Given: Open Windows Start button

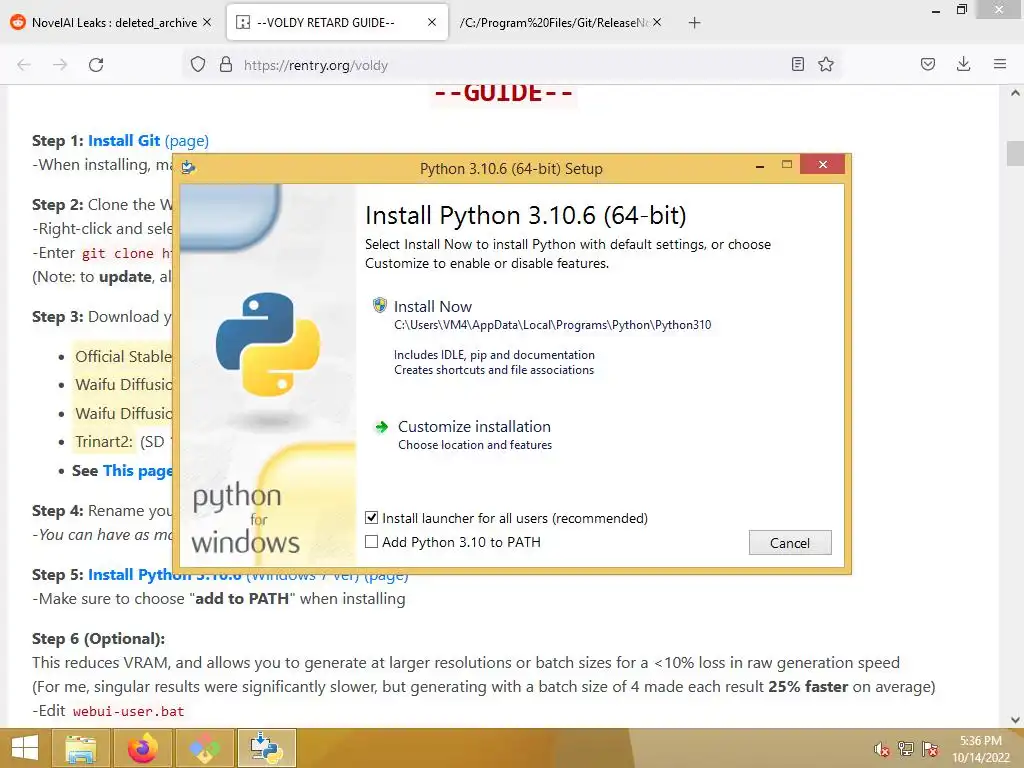Looking at the screenshot, I should [25, 748].
